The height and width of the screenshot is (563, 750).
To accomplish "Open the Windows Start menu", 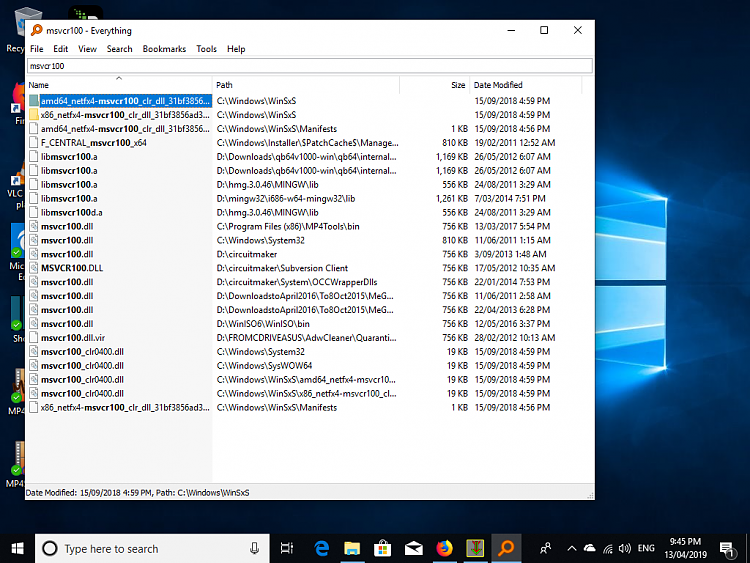I will tap(17, 549).
